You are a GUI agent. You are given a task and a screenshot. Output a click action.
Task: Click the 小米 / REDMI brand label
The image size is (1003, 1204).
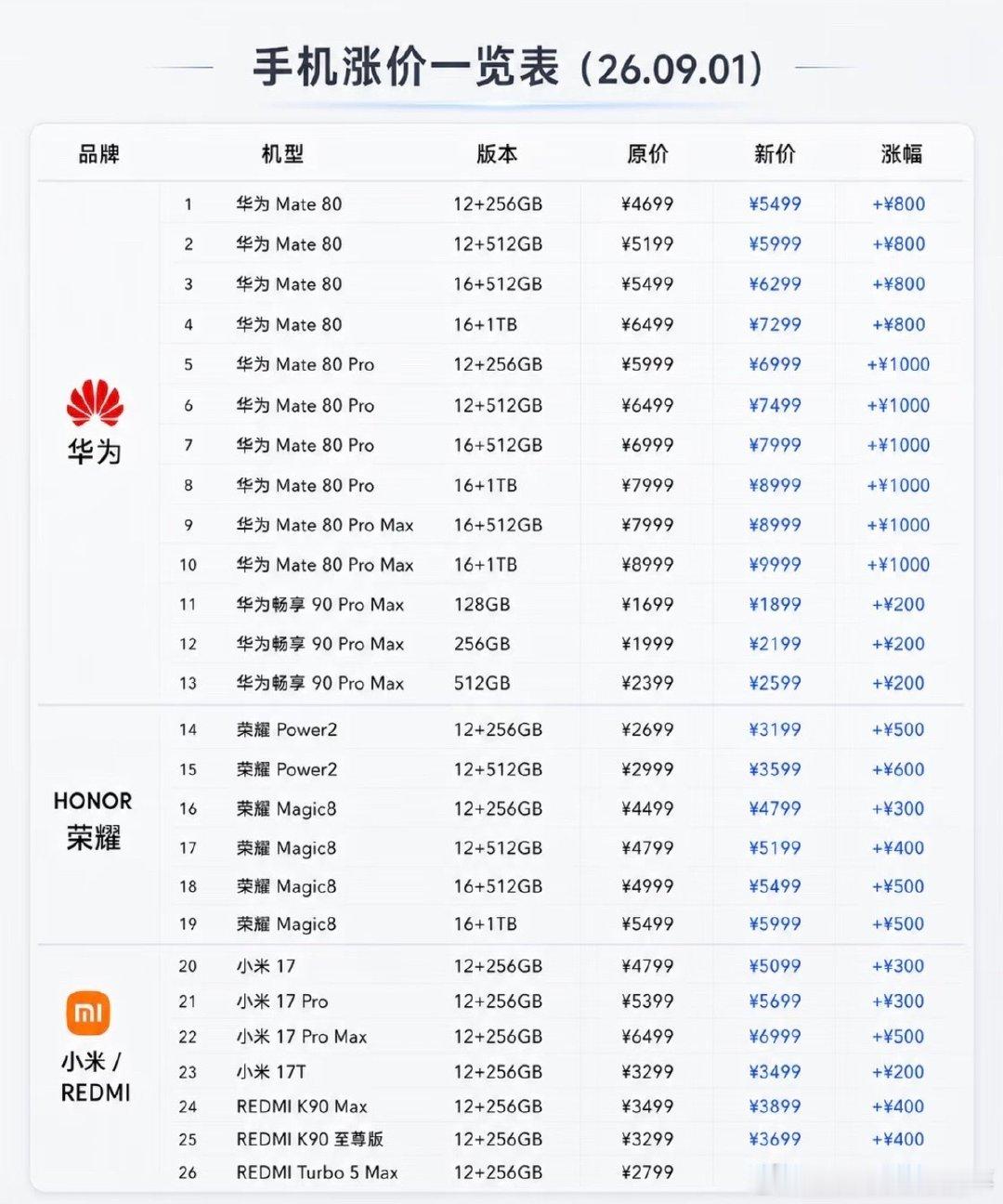(95, 1077)
